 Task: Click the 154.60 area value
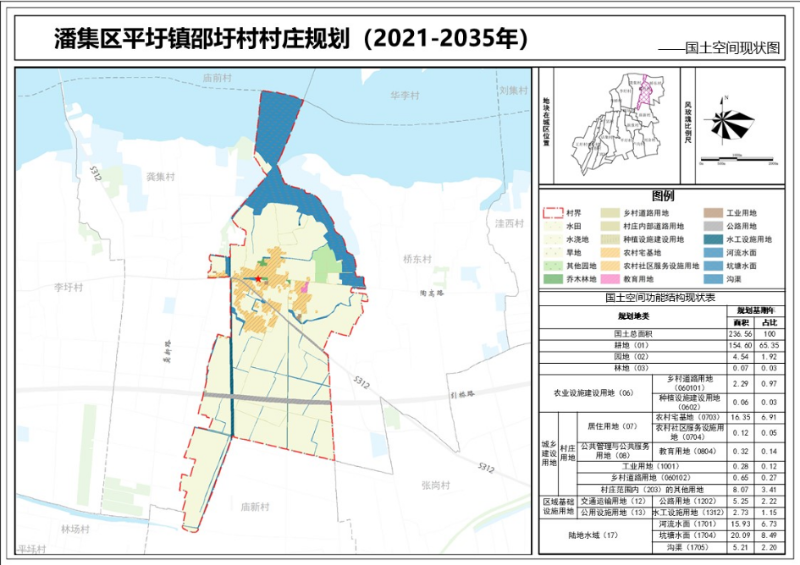point(741,346)
